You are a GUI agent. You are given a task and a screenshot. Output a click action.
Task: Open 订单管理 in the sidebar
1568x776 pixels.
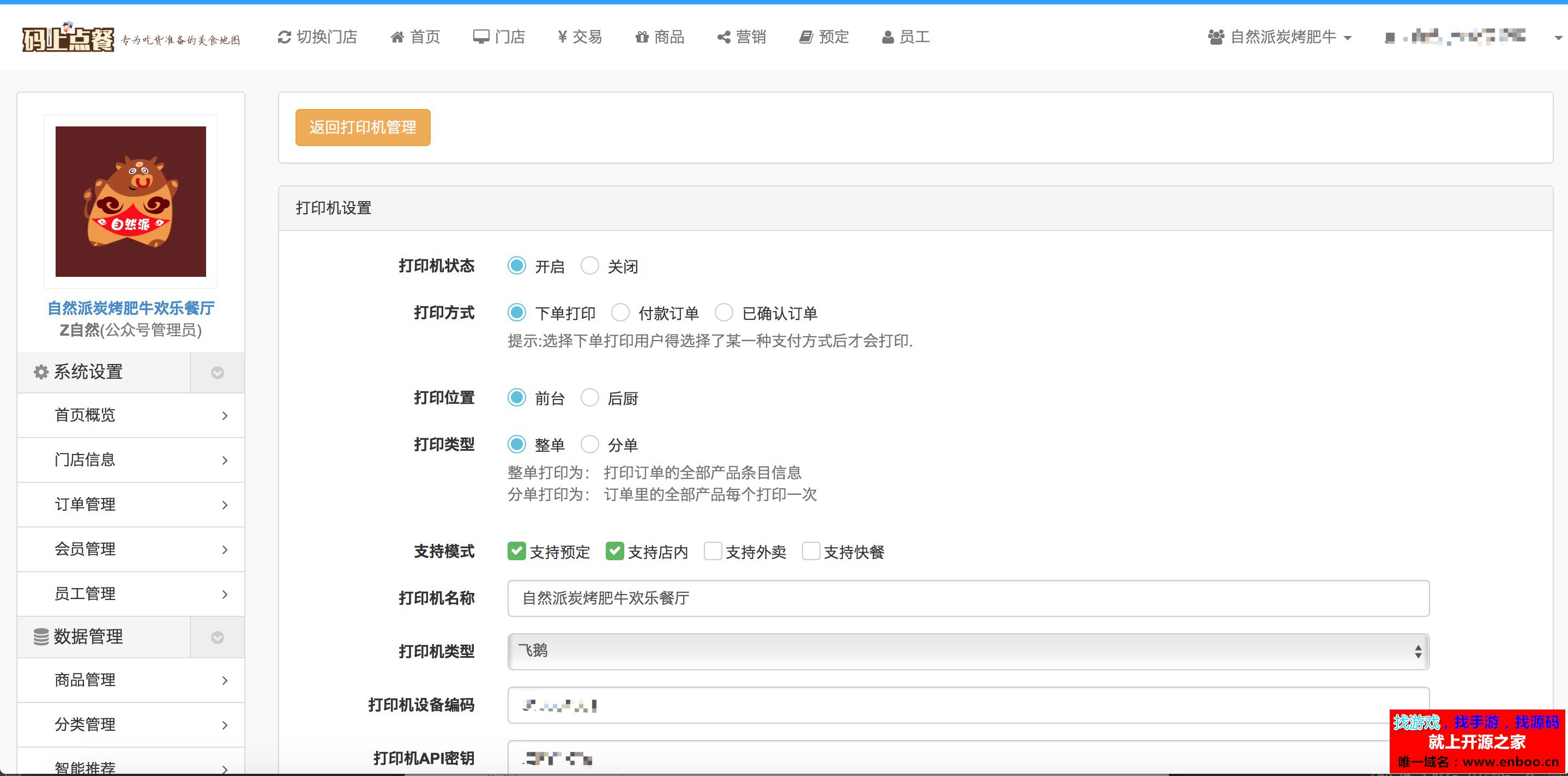point(131,505)
